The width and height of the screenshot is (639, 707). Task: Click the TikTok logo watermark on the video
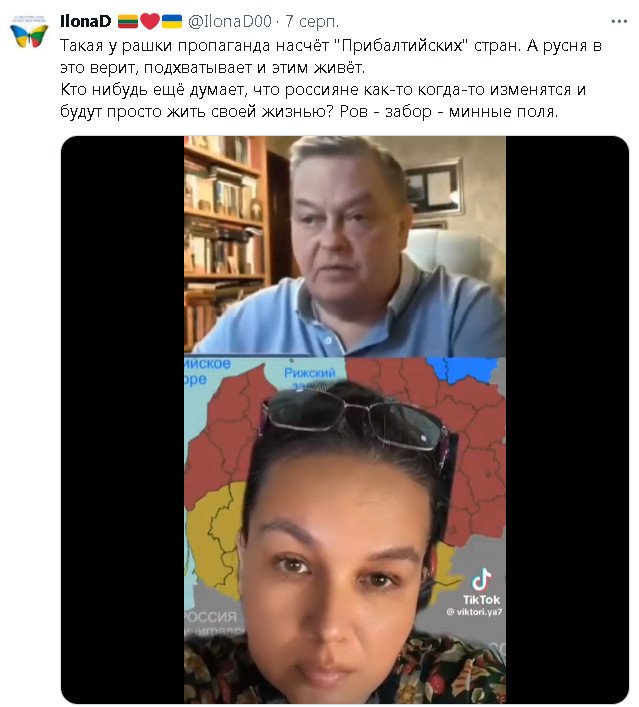tap(481, 587)
